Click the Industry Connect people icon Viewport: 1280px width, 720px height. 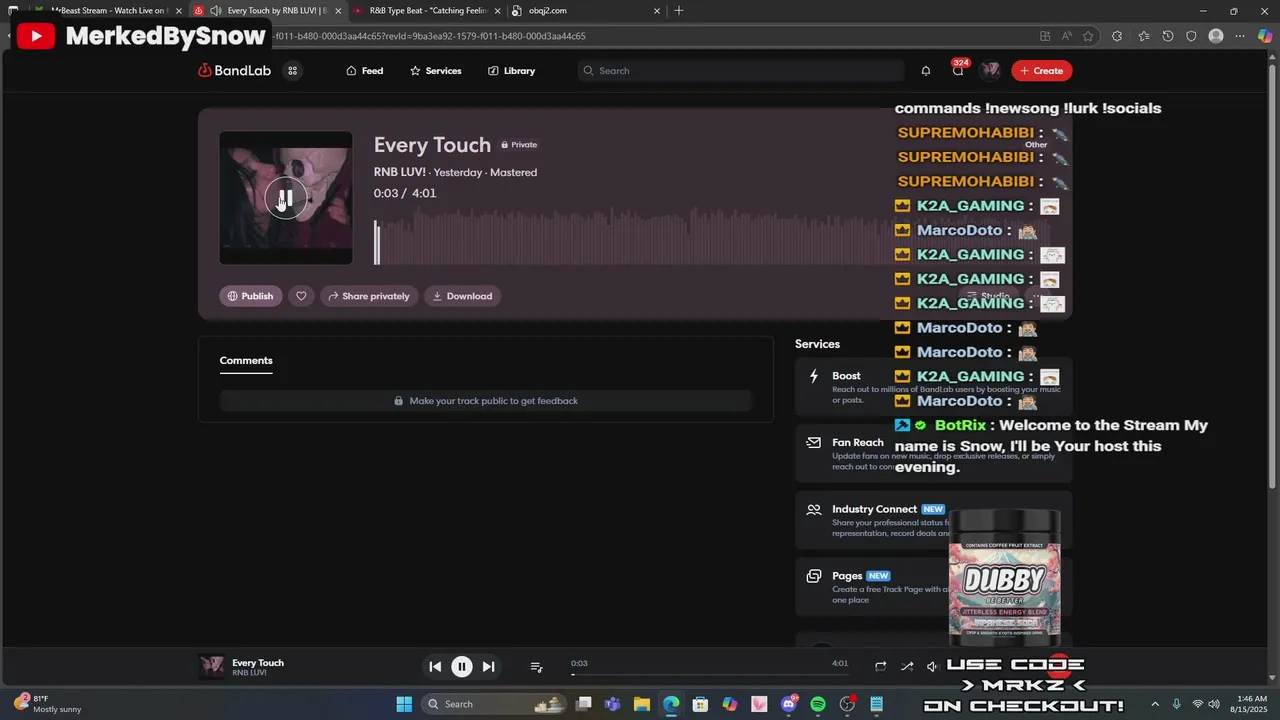pos(814,509)
